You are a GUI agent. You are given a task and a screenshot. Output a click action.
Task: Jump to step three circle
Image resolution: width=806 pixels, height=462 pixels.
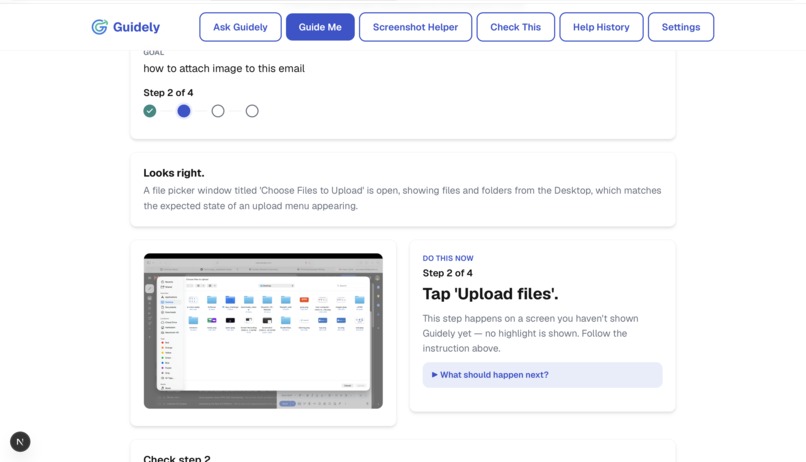coord(218,111)
